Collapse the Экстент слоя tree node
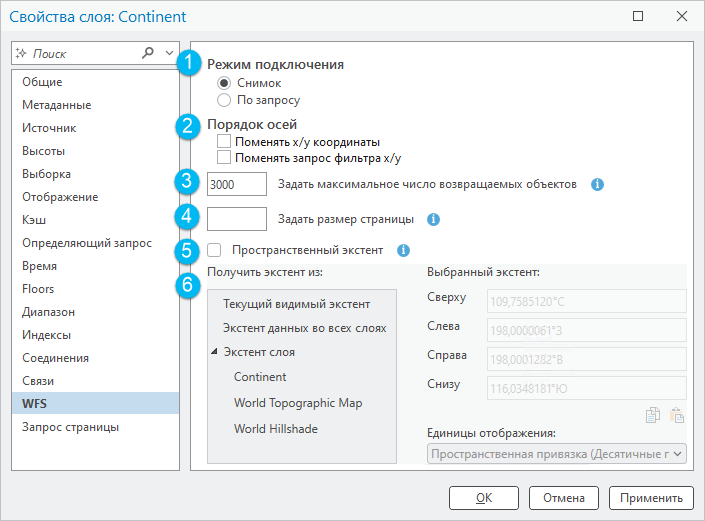The height and width of the screenshot is (521, 705). point(214,352)
